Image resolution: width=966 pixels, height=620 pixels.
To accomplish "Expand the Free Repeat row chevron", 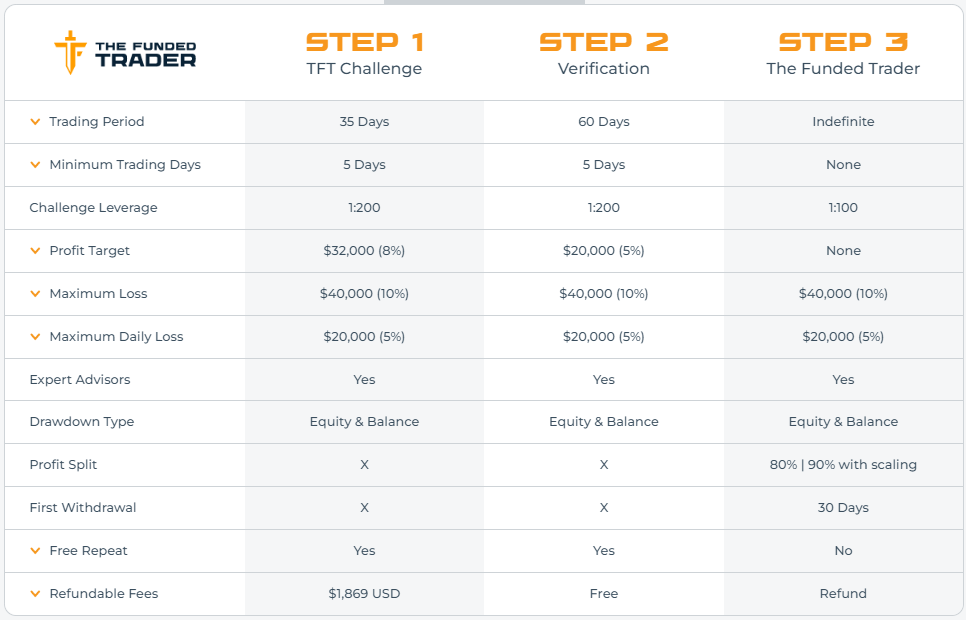I will point(36,551).
